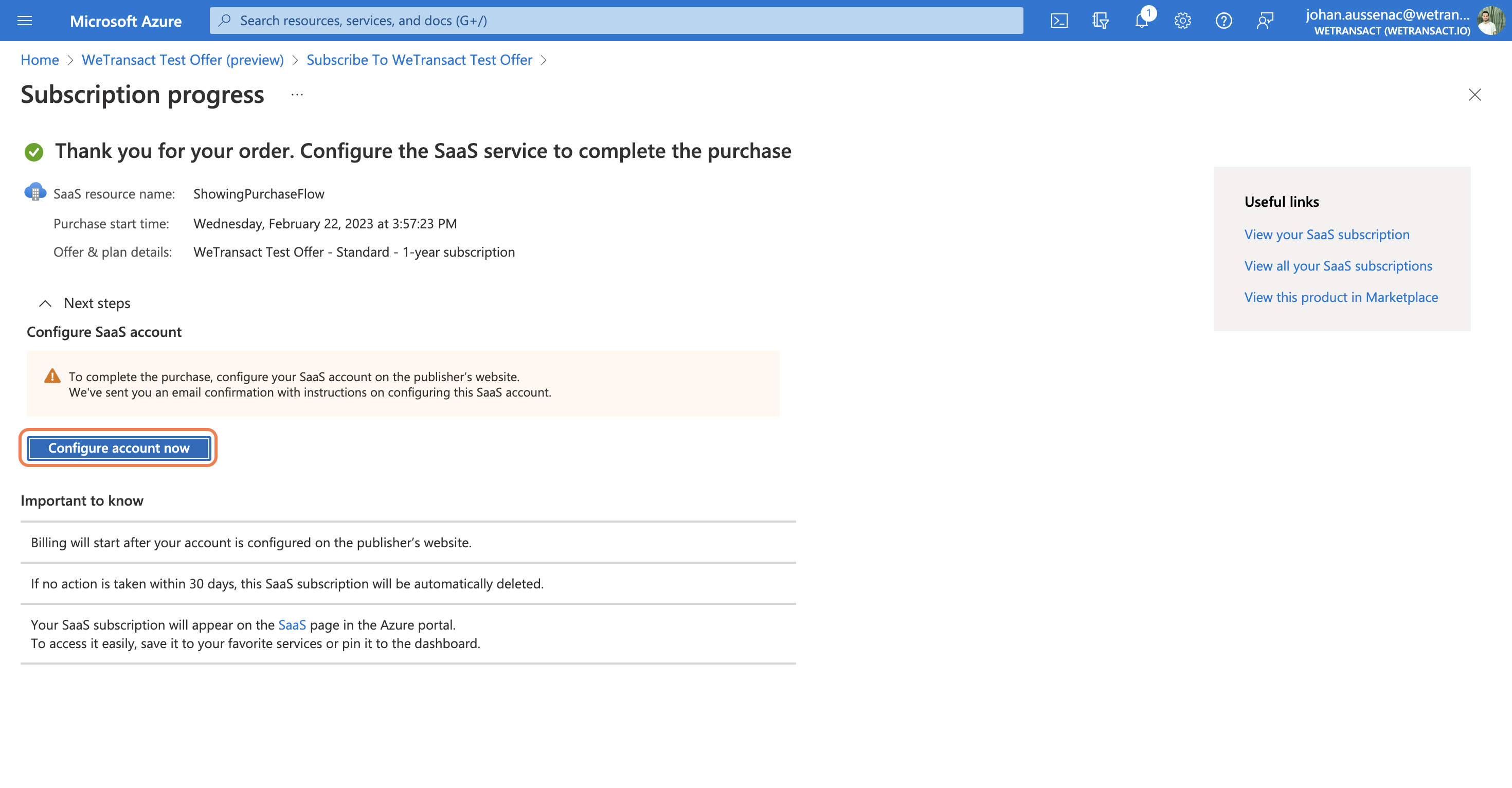
Task: Open the Help question mark icon
Action: tap(1223, 21)
